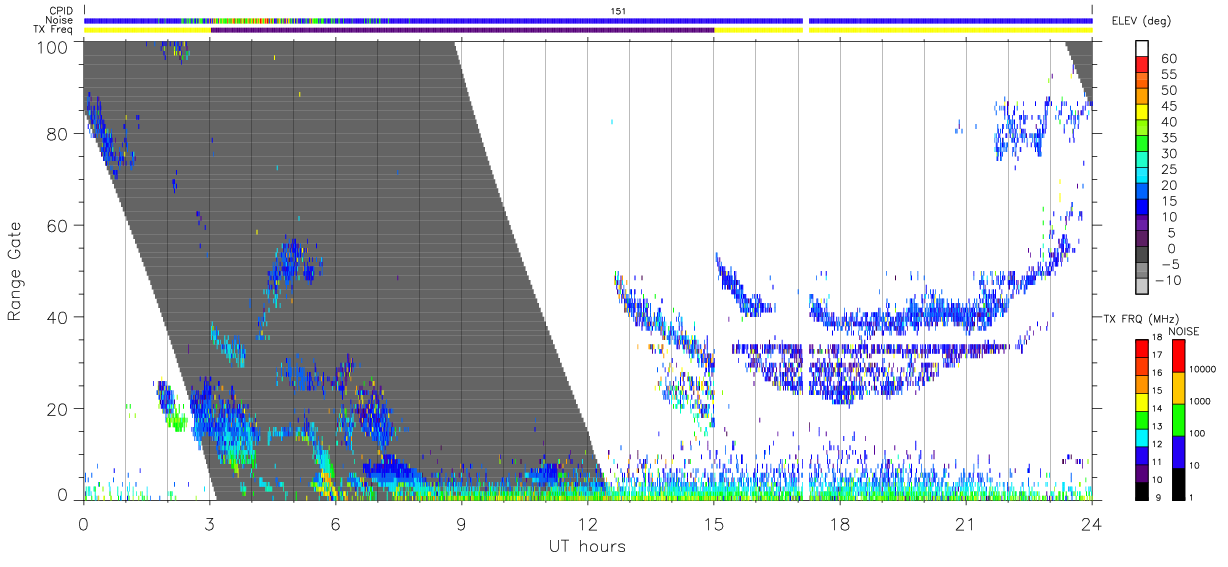Image resolution: width=1228 pixels, height=567 pixels.
Task: Click the 12 tick label on UT hours axis
Action: pyautogui.click(x=588, y=524)
